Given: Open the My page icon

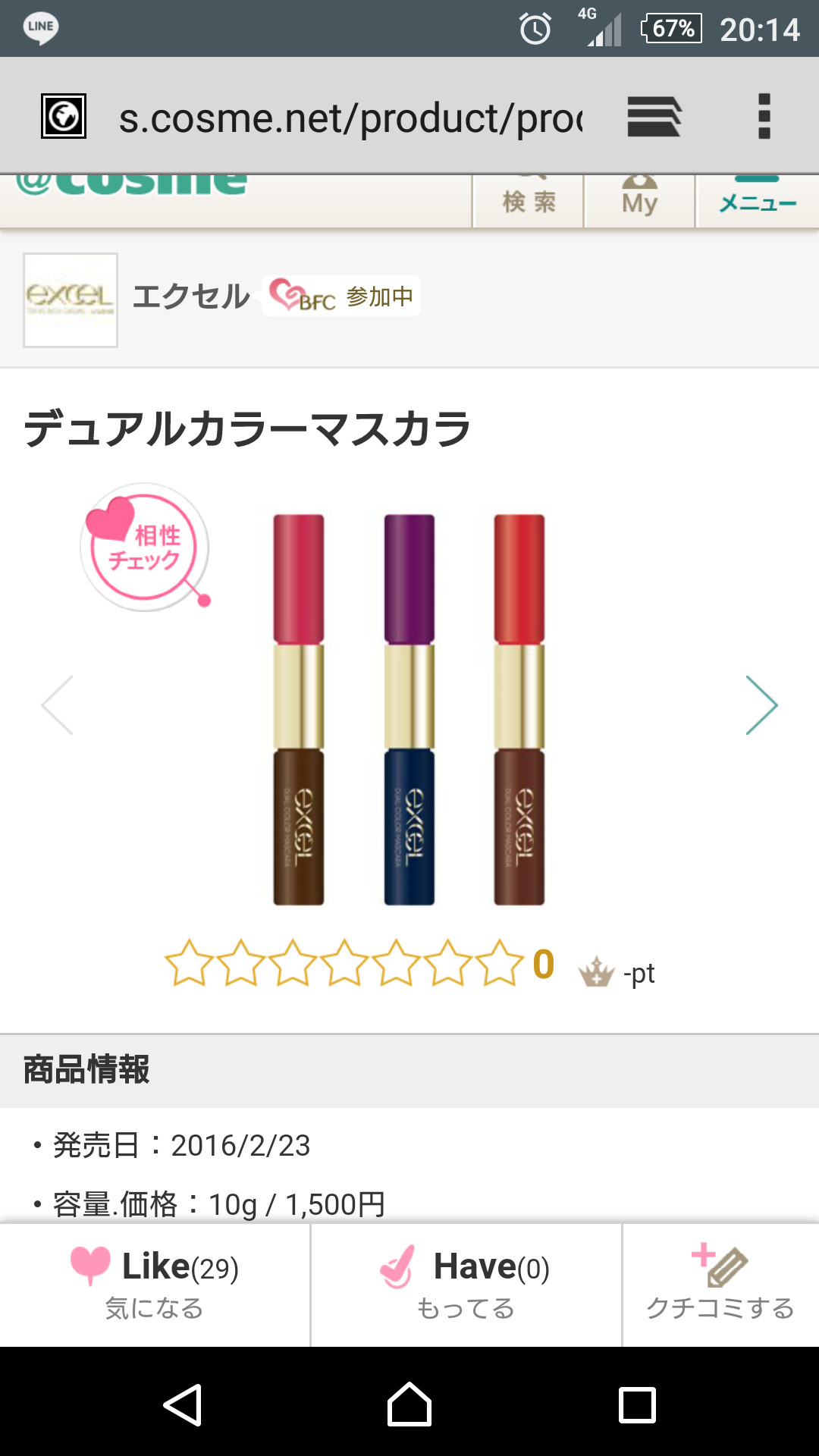Looking at the screenshot, I should [x=640, y=200].
